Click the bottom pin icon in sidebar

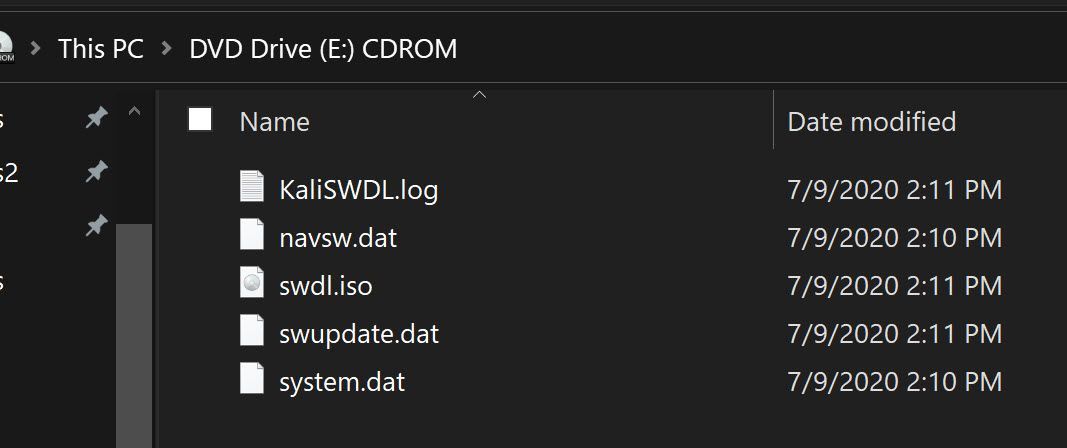coord(96,227)
